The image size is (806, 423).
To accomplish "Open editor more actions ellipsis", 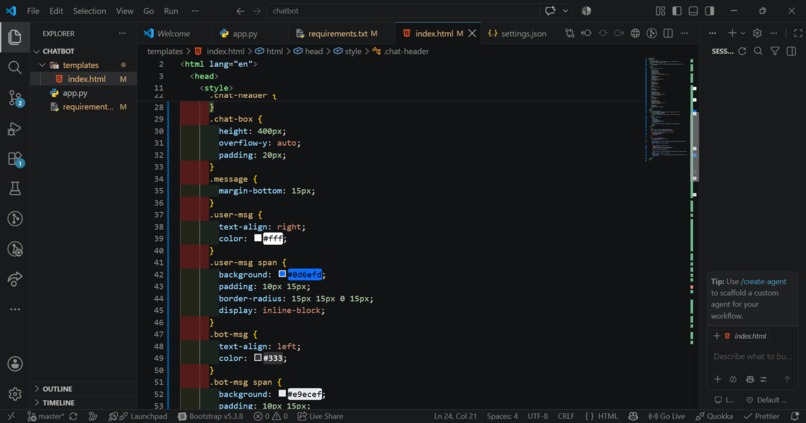I will [x=684, y=33].
